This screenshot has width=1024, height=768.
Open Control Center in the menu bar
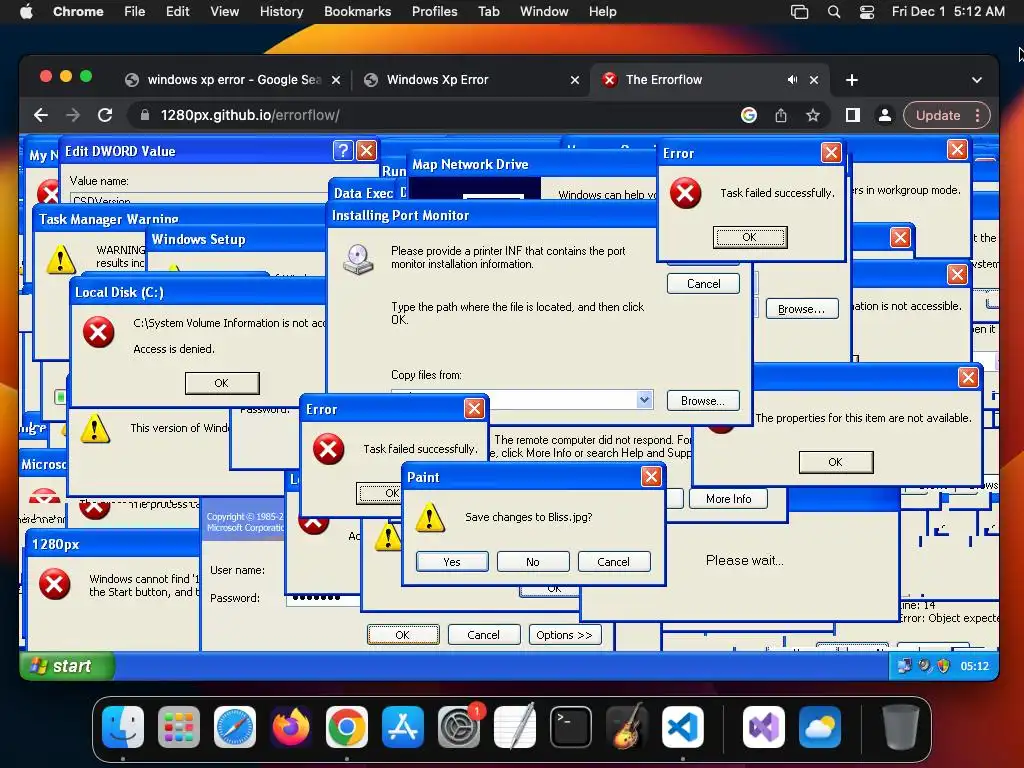[867, 11]
